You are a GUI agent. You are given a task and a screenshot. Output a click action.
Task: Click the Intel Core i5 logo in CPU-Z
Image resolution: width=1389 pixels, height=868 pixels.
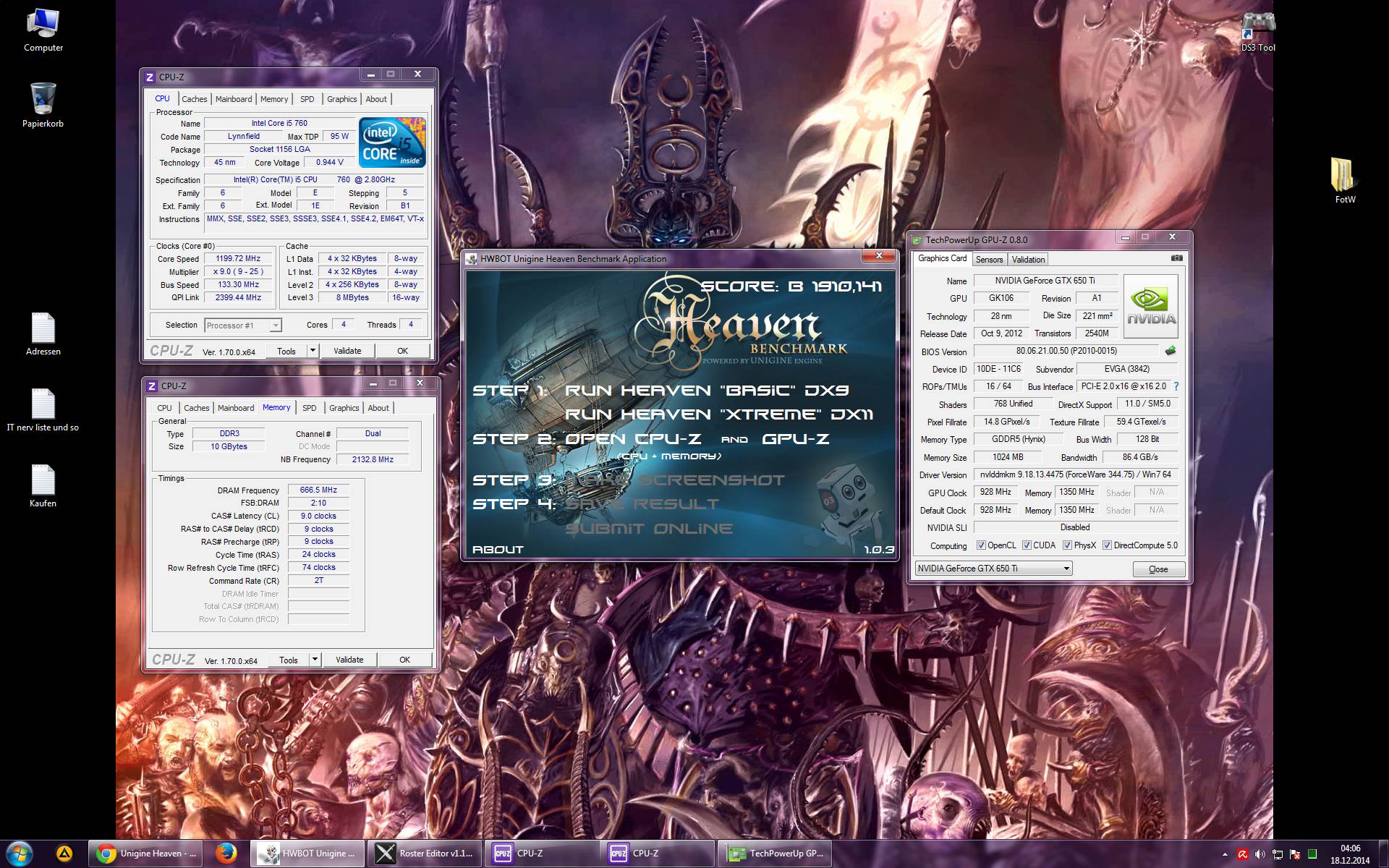click(x=392, y=142)
